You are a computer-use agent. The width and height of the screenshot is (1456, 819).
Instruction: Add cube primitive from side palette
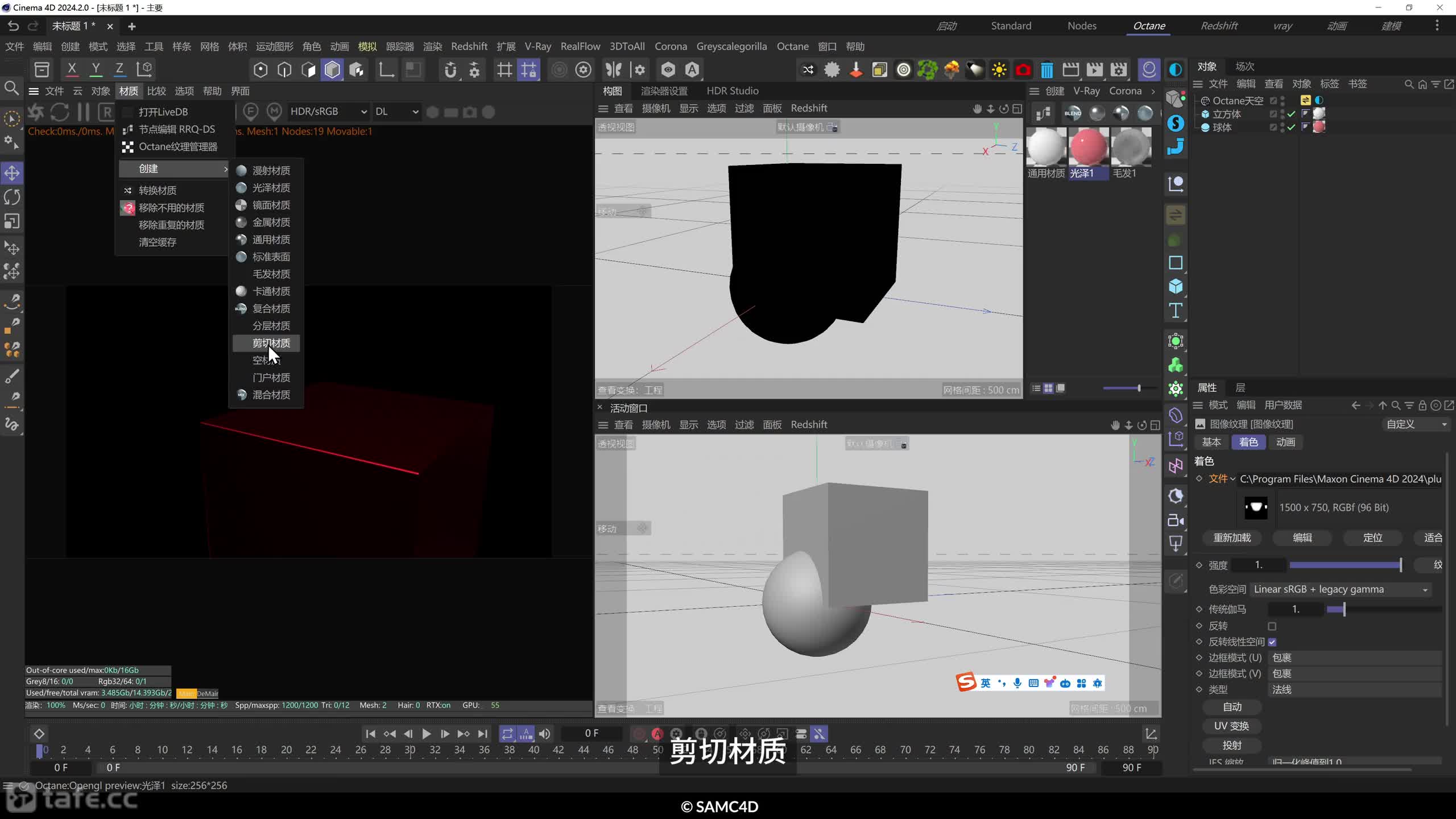pos(1176,287)
